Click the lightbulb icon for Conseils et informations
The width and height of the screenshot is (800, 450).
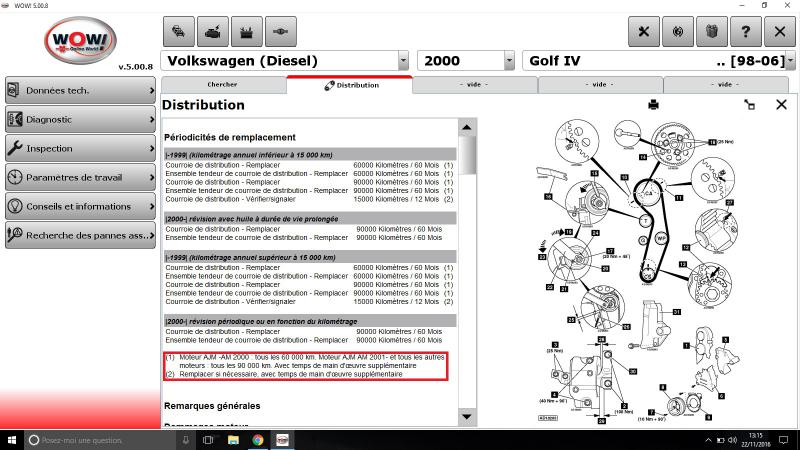tap(14, 206)
